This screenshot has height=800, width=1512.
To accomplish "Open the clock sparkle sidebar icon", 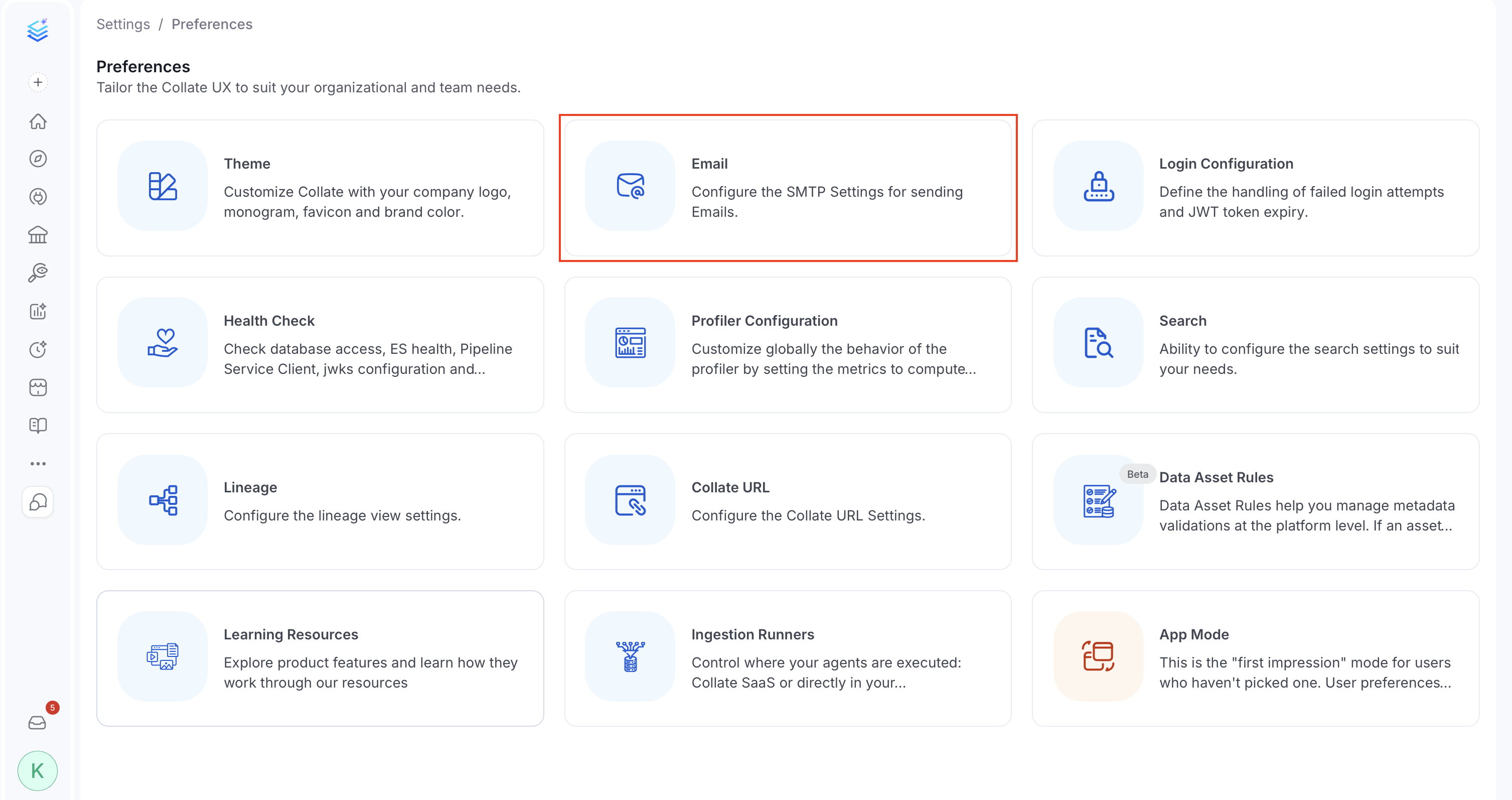I will (38, 349).
